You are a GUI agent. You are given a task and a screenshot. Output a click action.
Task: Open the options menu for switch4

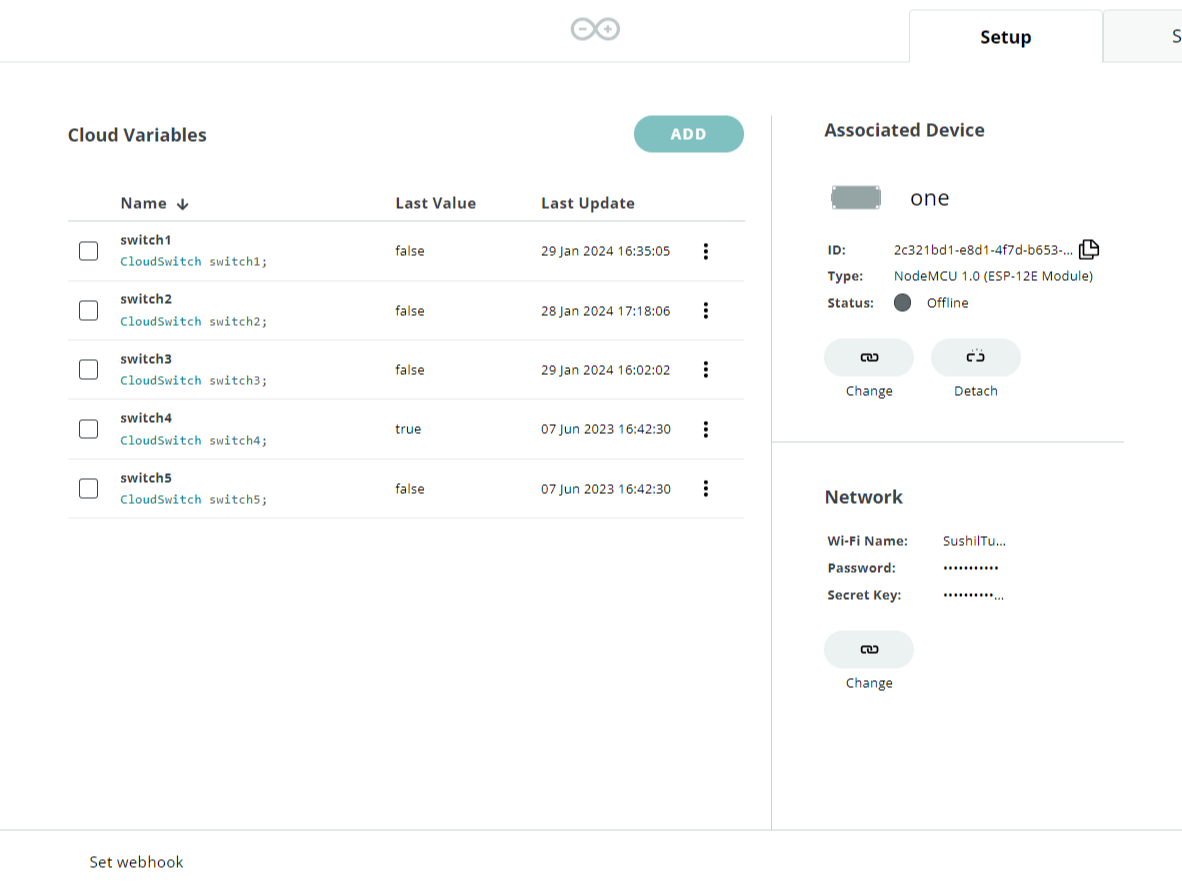coord(706,429)
